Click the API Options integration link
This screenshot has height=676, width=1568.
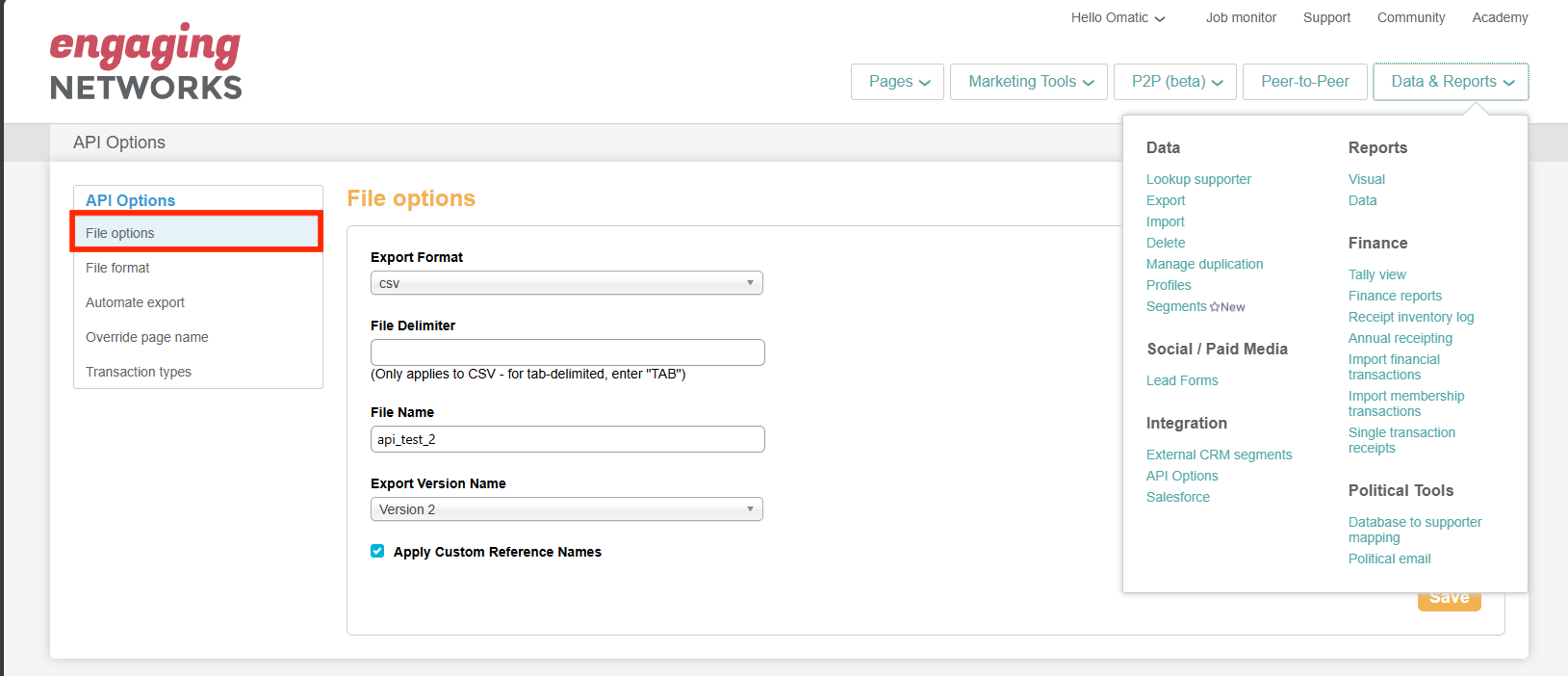pyautogui.click(x=1182, y=476)
